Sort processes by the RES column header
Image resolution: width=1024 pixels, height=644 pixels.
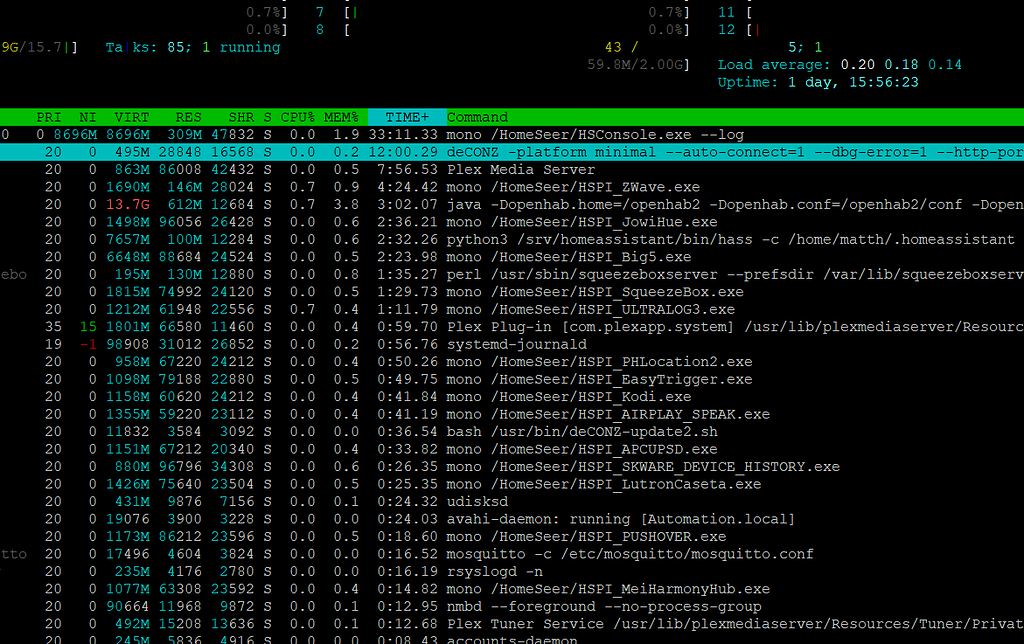[186, 116]
